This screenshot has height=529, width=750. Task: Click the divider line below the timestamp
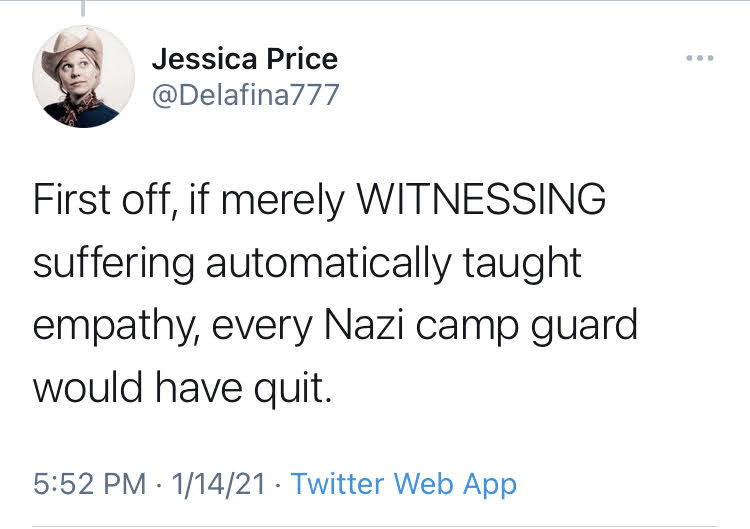(375, 525)
